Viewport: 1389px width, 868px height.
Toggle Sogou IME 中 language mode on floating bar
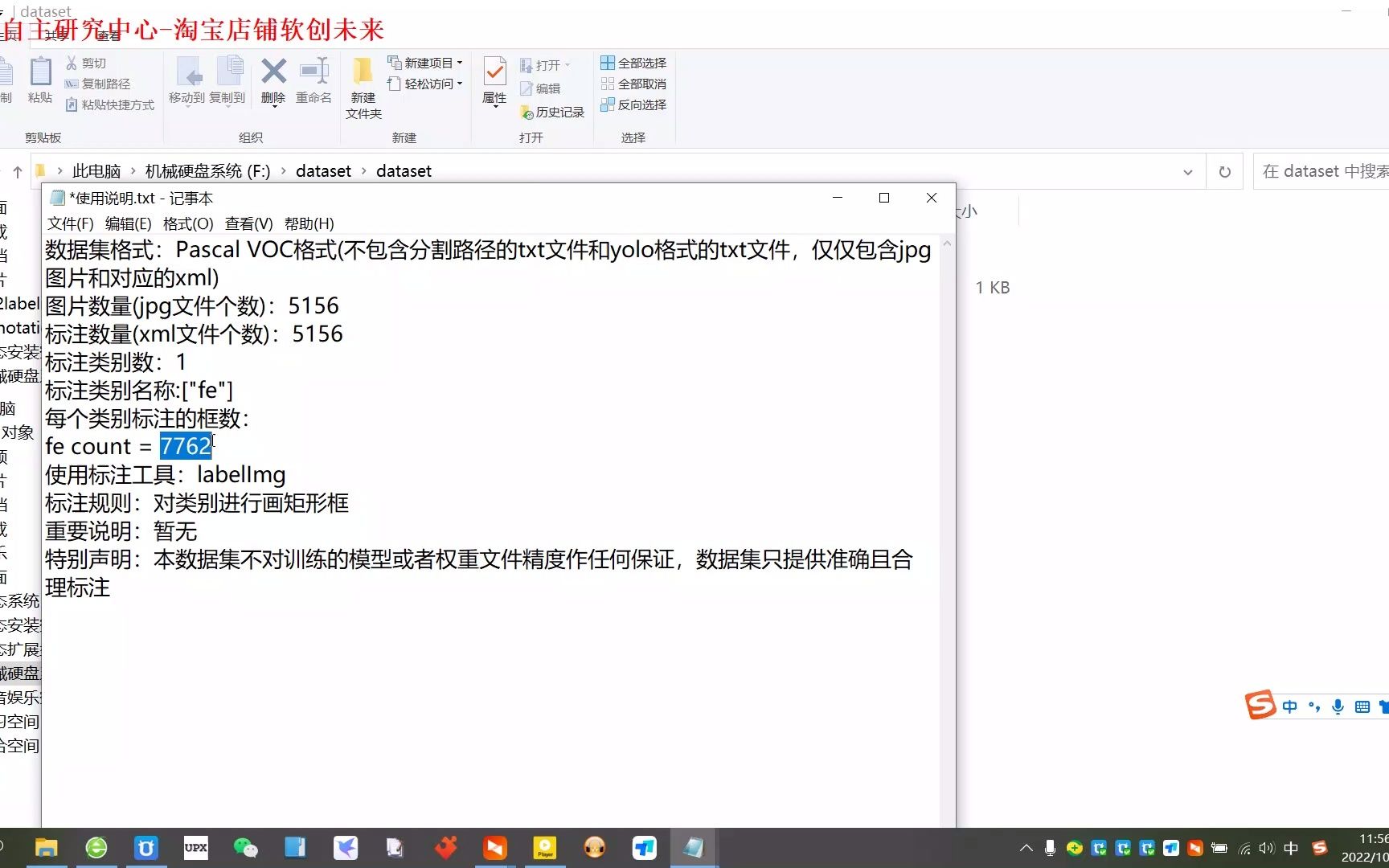[1290, 706]
